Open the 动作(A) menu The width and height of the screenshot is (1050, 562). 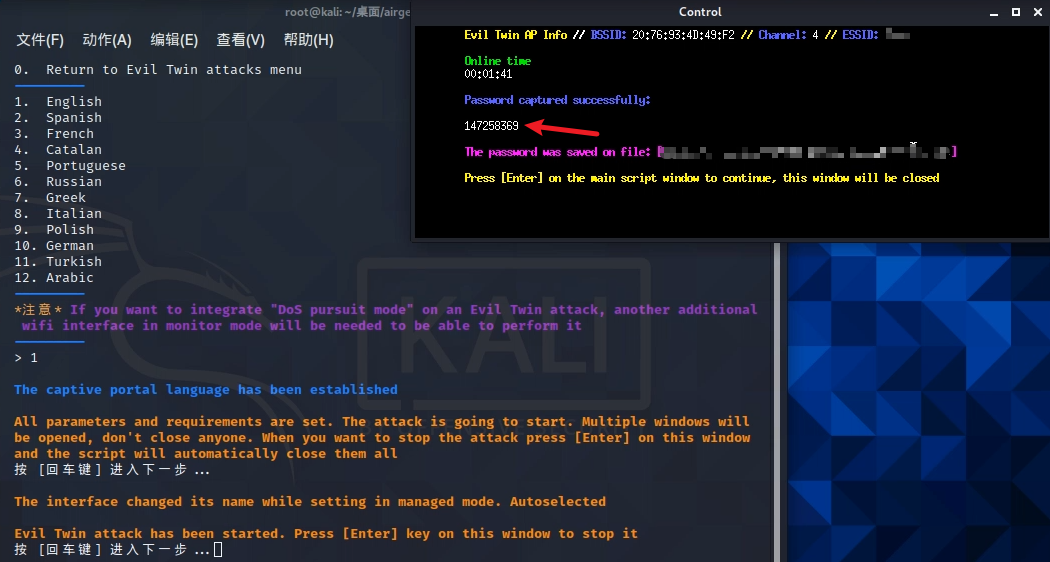[x=106, y=40]
